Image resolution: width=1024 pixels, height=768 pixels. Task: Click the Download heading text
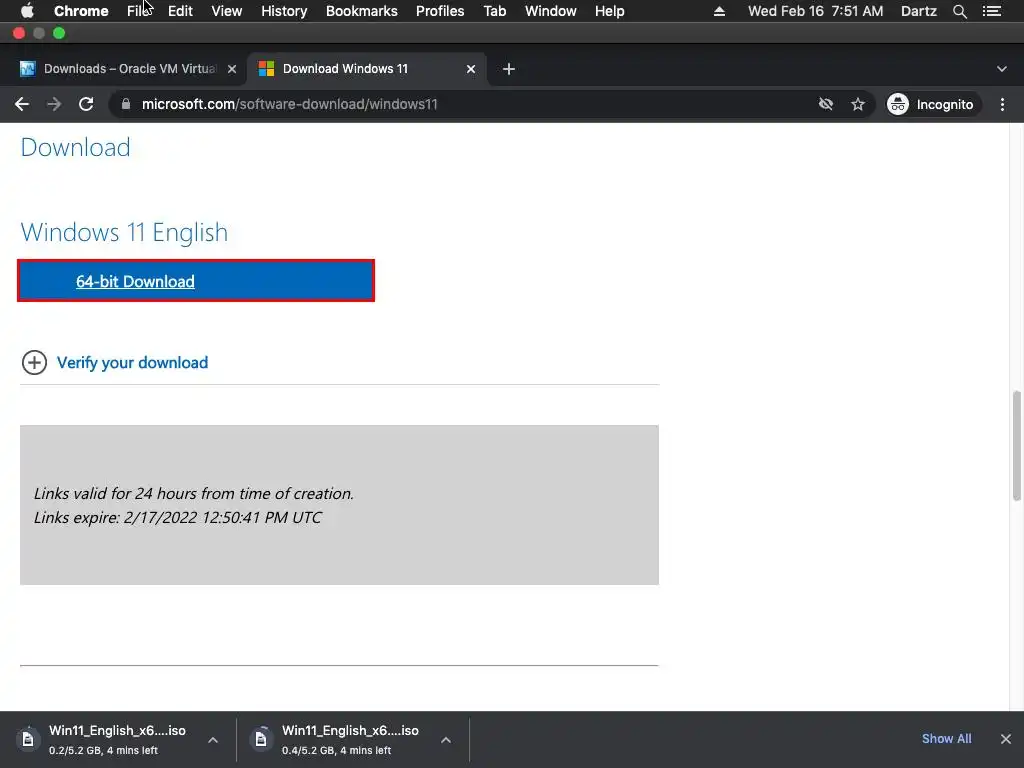tap(75, 147)
